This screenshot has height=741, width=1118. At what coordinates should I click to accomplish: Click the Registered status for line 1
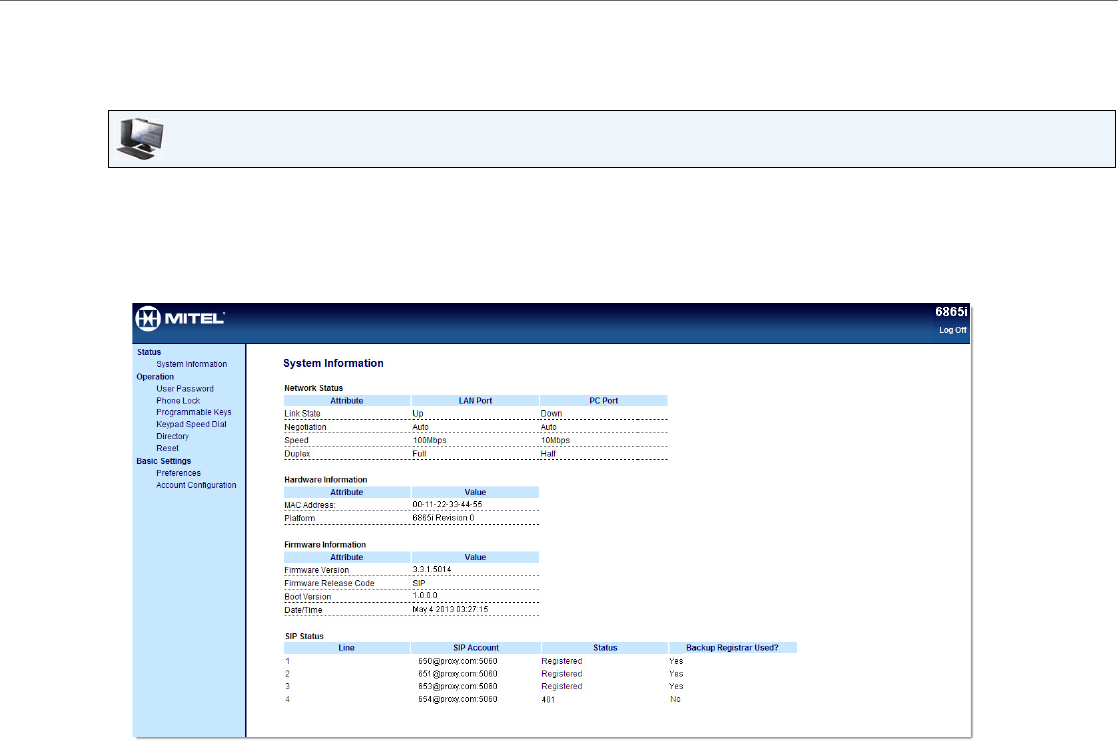561,661
